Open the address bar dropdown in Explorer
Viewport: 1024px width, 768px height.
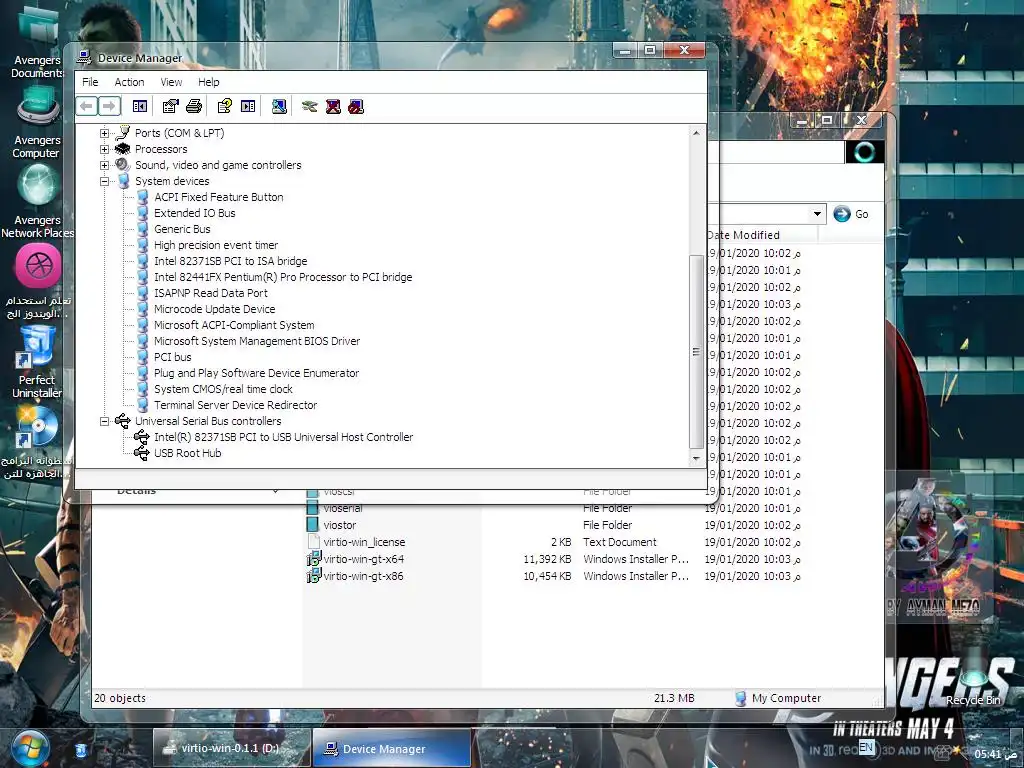coord(817,214)
